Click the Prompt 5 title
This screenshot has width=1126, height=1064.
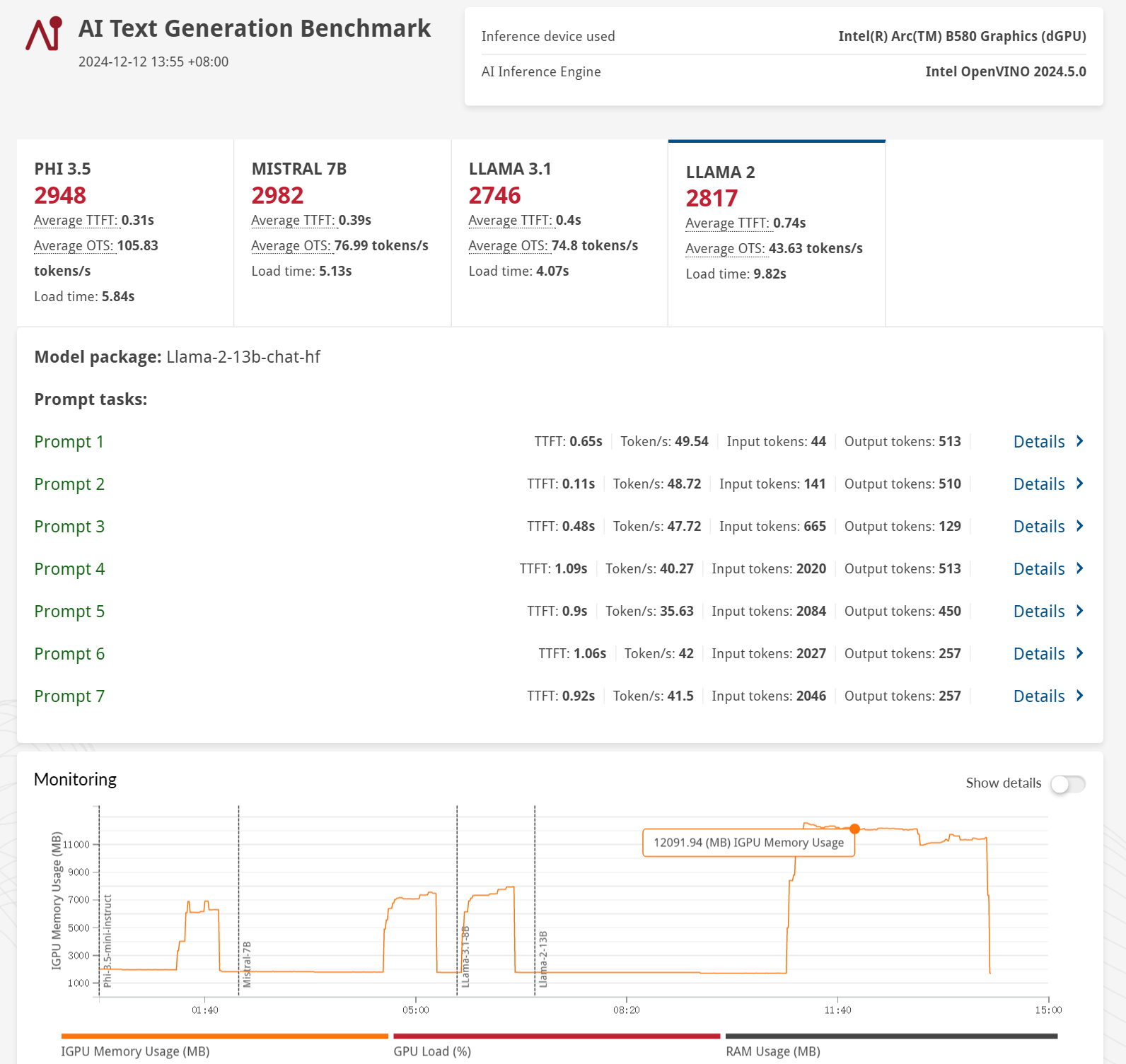[x=69, y=612]
